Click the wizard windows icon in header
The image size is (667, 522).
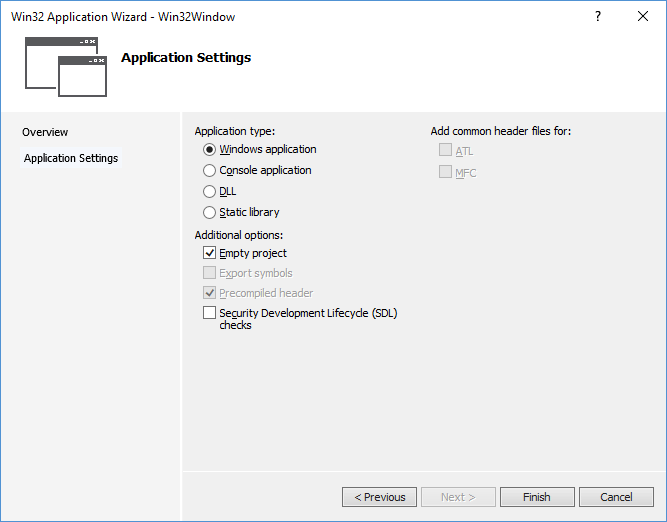65,67
